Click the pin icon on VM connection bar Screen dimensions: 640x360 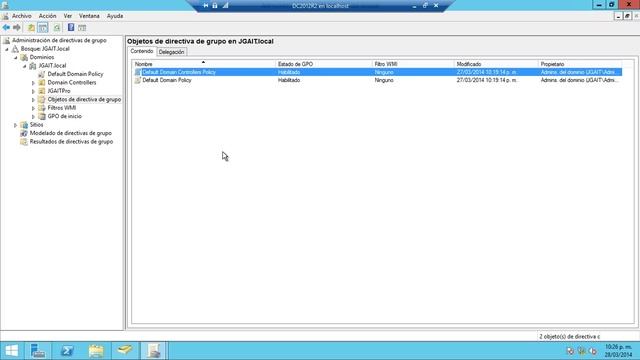[x=206, y=6]
